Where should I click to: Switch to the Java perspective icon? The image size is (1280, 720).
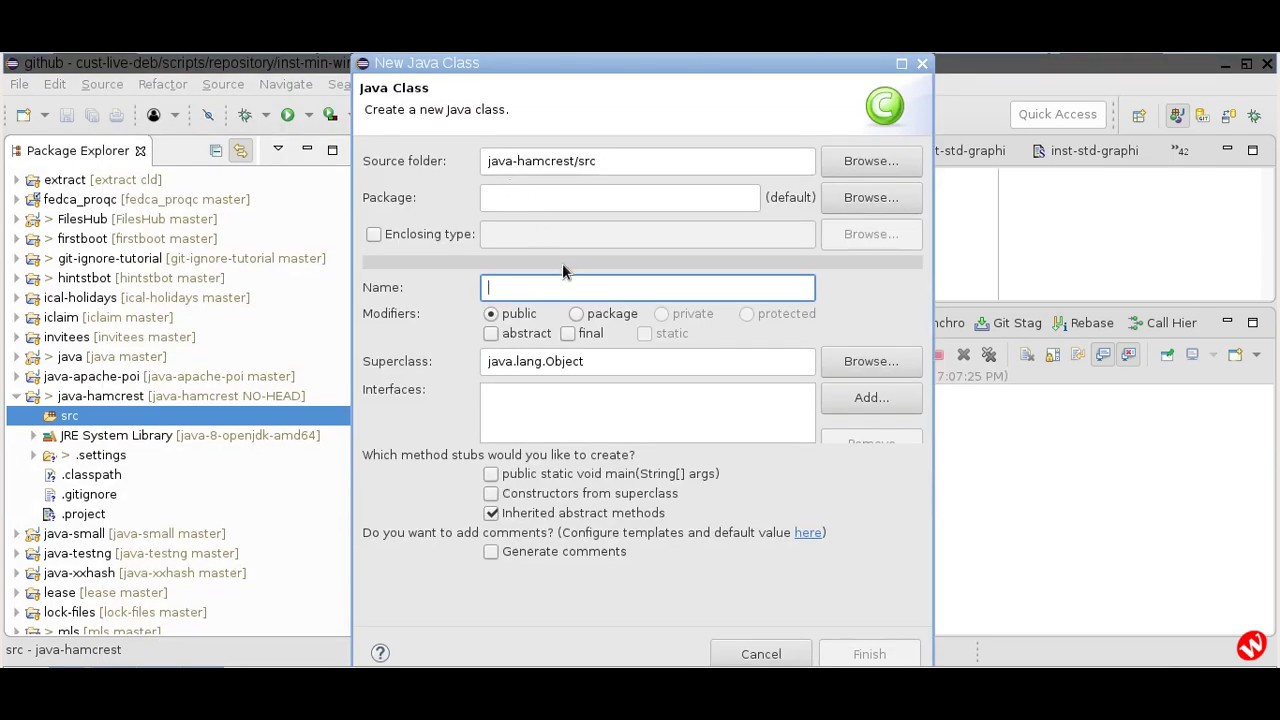point(1177,116)
